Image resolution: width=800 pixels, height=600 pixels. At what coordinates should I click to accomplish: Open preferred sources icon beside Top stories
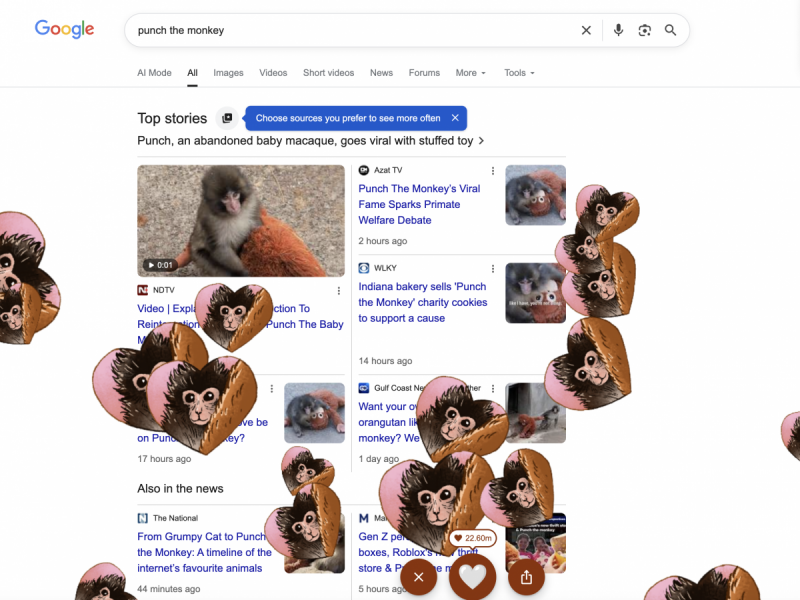[x=227, y=118]
